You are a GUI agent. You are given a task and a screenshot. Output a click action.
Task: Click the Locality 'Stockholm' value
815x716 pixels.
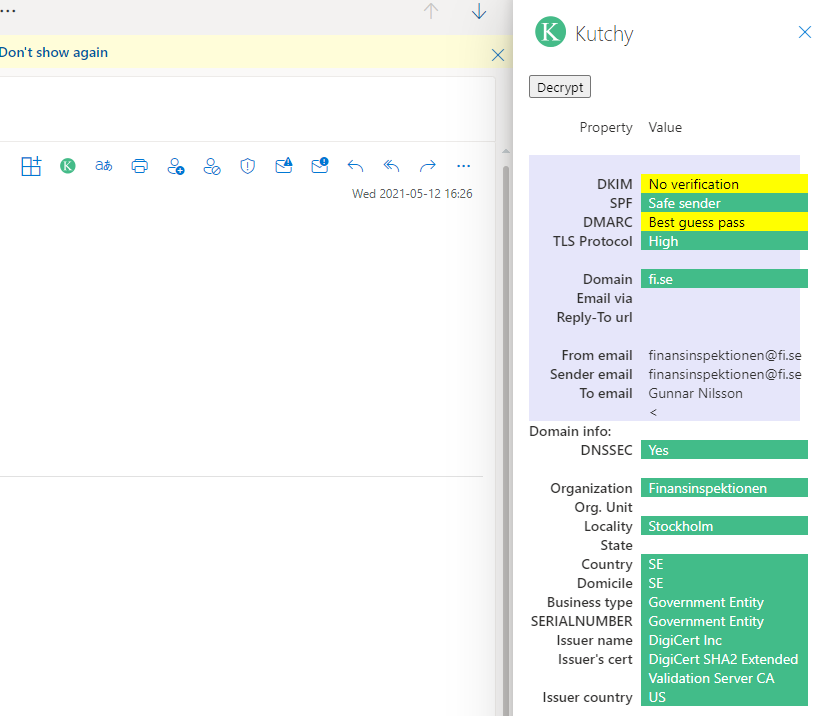tap(724, 526)
